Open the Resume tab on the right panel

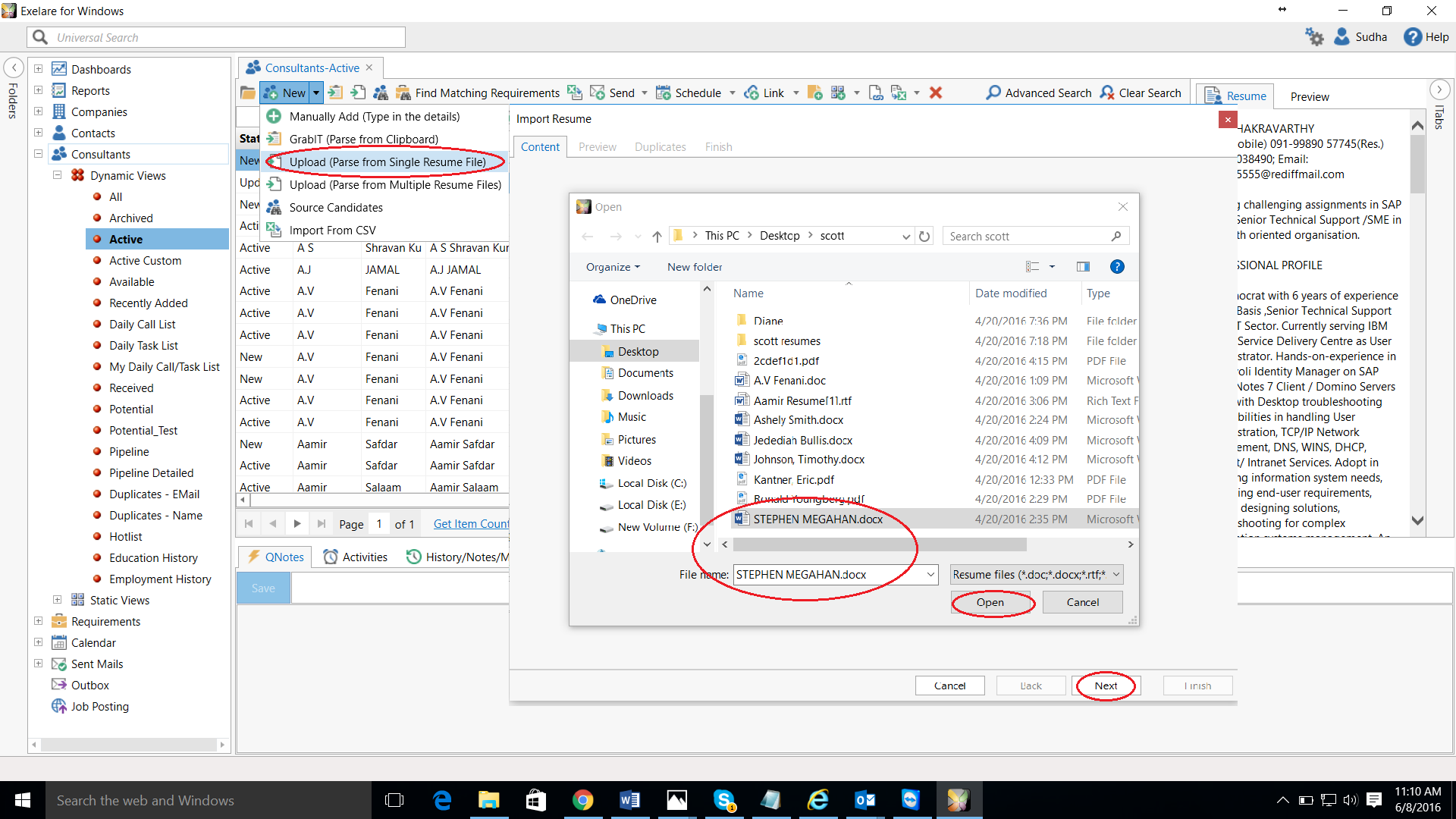click(1236, 96)
